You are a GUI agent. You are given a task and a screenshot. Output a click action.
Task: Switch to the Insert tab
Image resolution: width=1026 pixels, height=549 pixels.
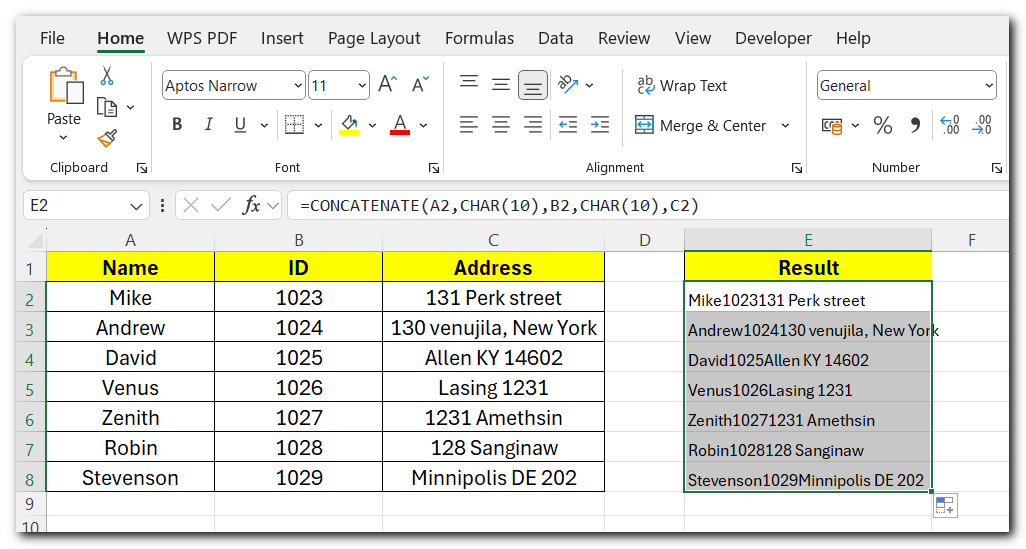click(x=282, y=38)
